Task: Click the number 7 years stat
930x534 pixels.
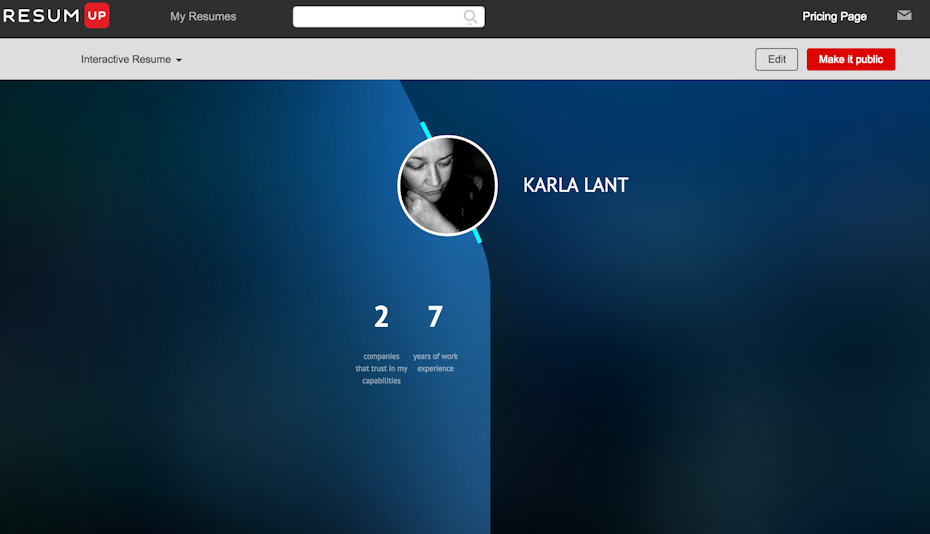Action: (x=435, y=317)
